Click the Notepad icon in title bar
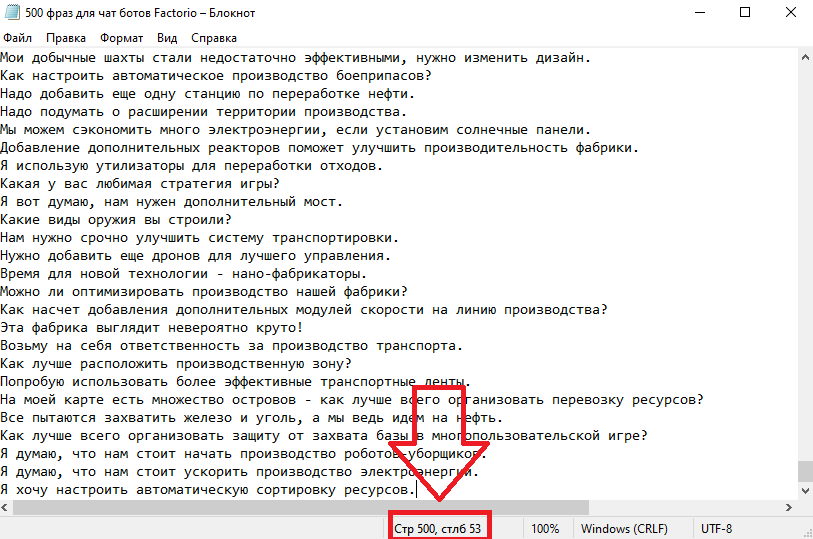 coord(12,11)
